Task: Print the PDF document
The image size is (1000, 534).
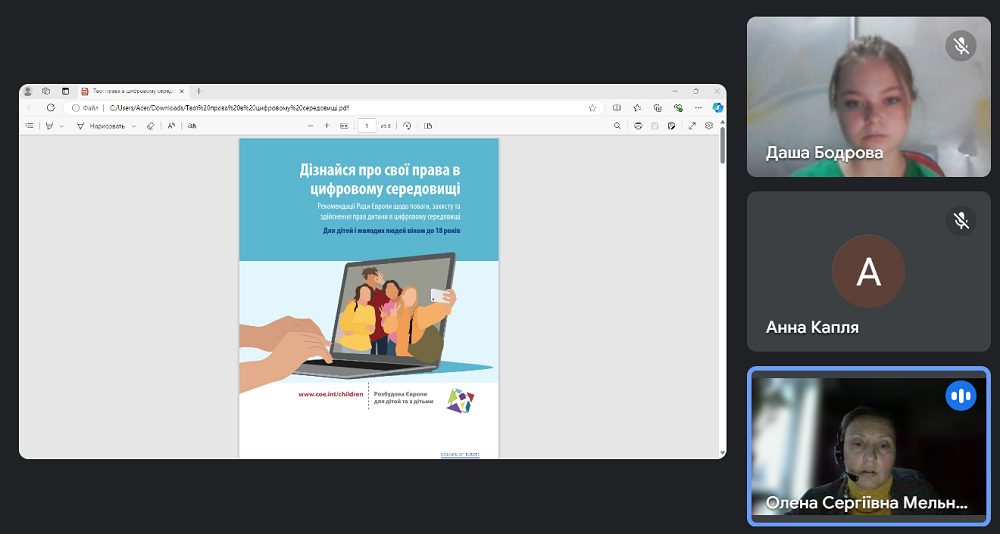Action: pyautogui.click(x=638, y=126)
